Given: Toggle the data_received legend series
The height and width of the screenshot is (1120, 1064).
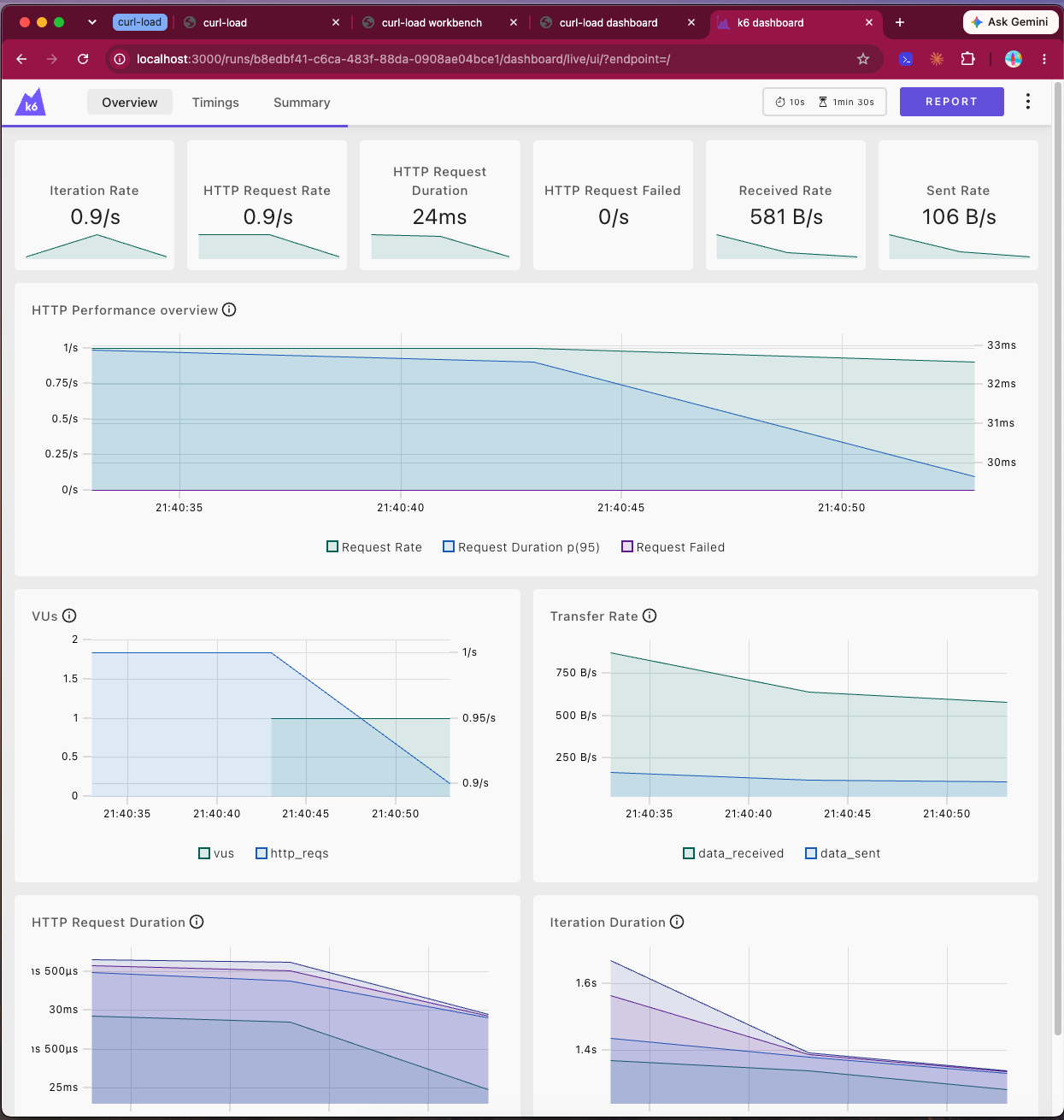Looking at the screenshot, I should pyautogui.click(x=733, y=853).
